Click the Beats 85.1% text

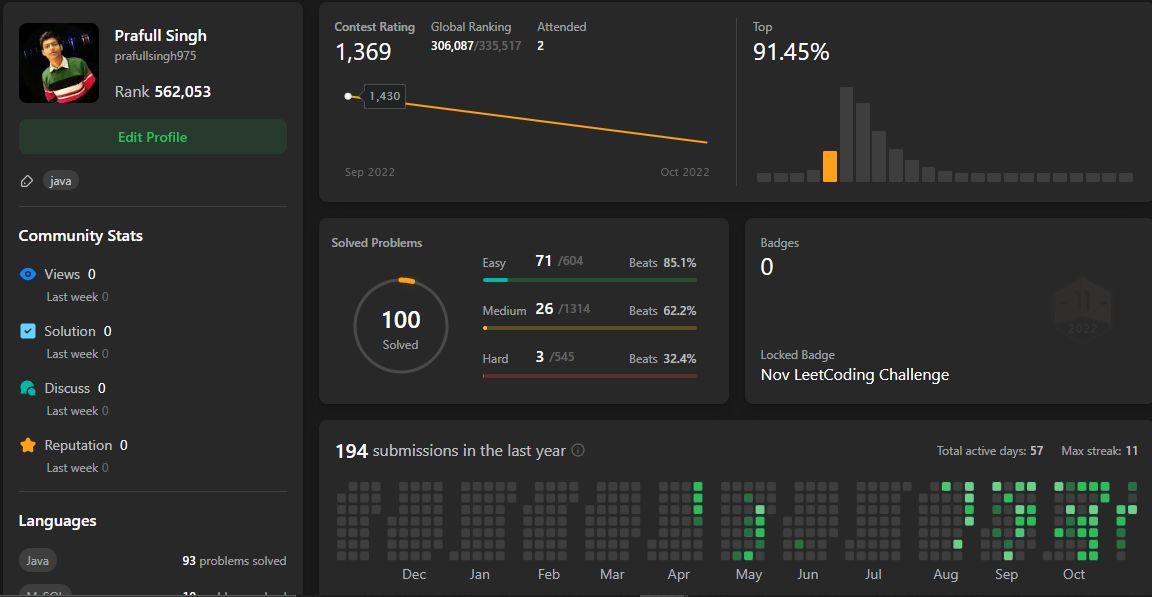pyautogui.click(x=663, y=262)
